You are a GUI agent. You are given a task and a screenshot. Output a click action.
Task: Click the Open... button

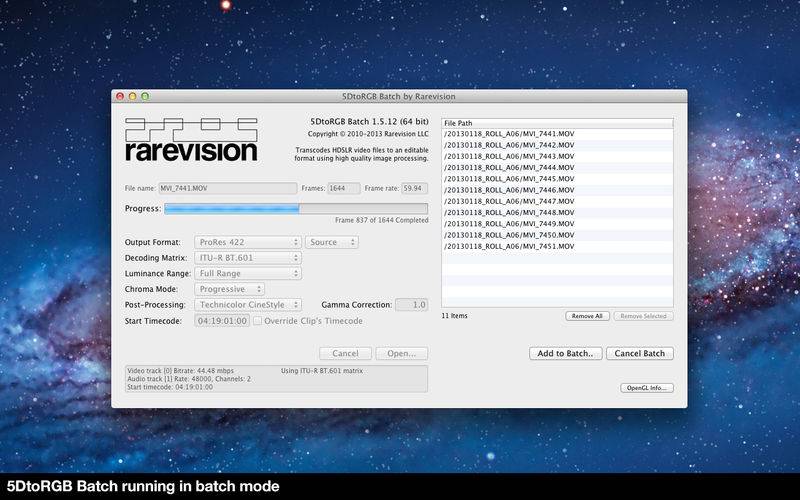click(x=402, y=354)
